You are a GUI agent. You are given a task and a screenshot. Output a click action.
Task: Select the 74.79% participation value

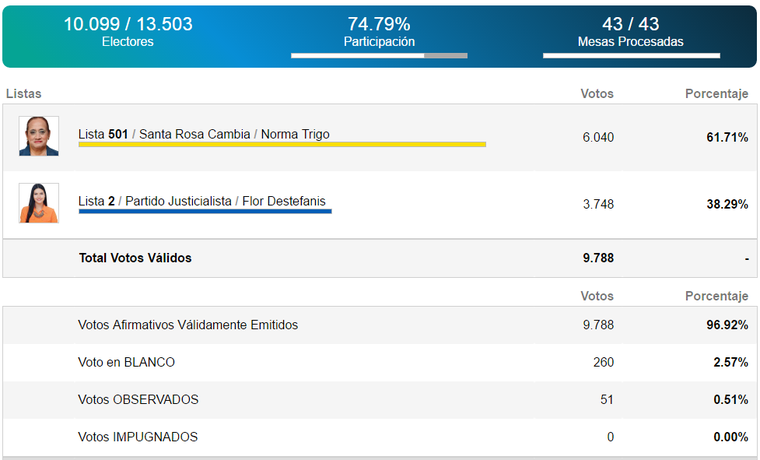point(379,24)
